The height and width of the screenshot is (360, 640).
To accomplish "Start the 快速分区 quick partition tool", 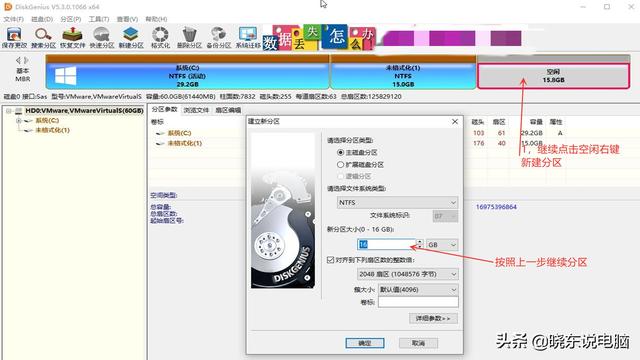I will point(102,38).
